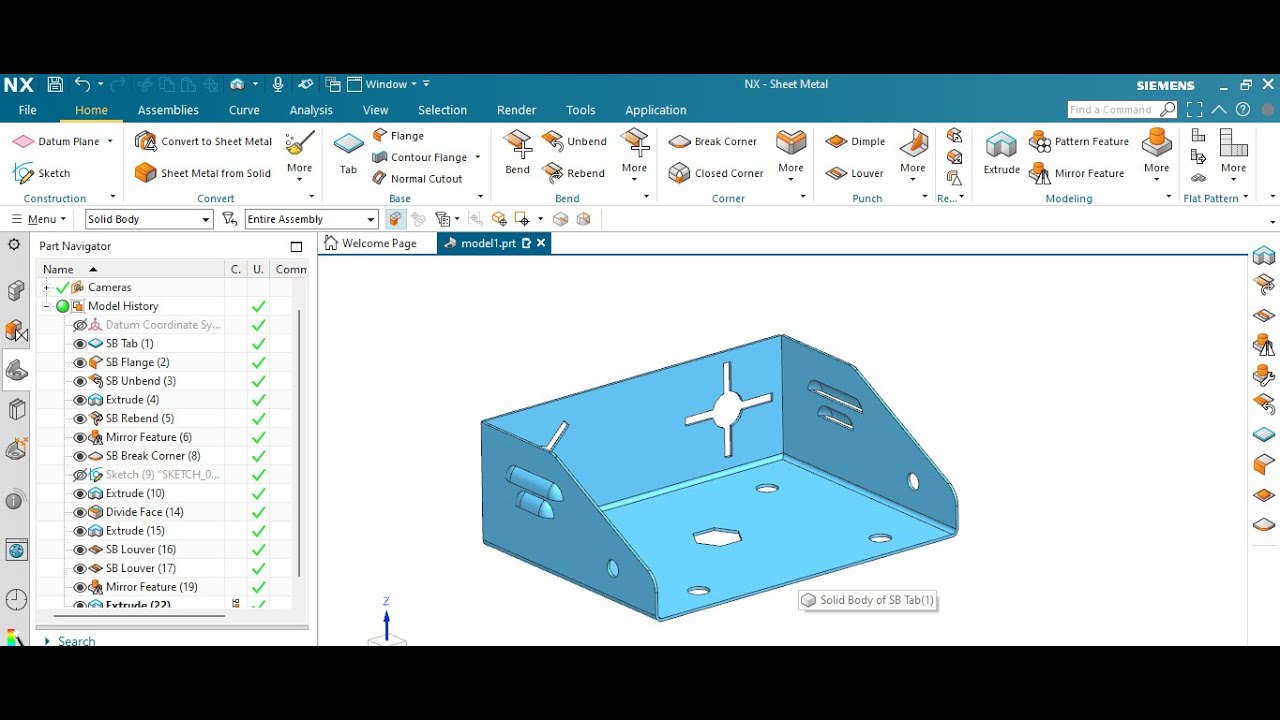This screenshot has width=1280, height=720.
Task: Expand the Cameras node
Action: tap(46, 287)
